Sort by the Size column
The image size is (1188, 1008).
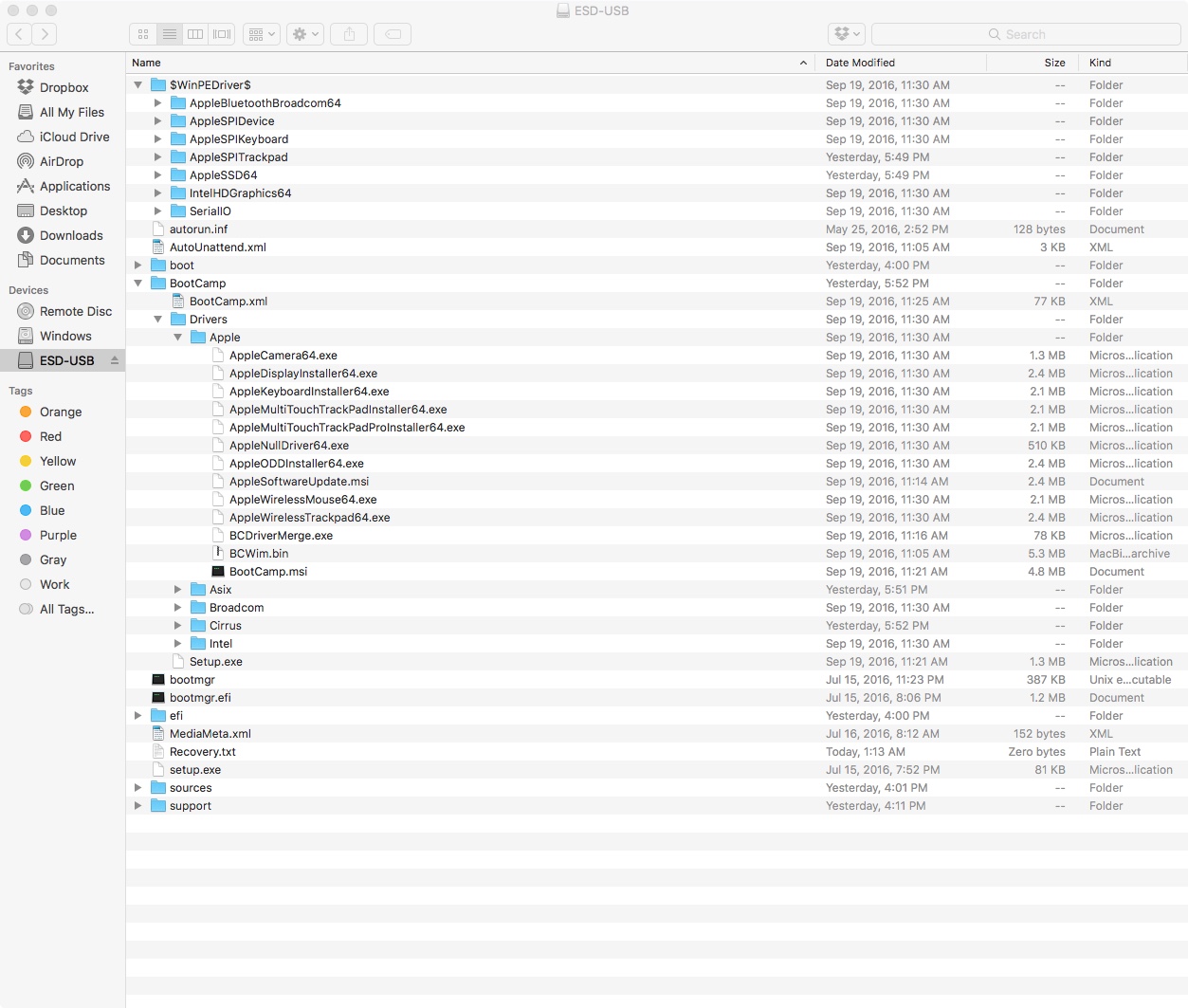tap(1031, 63)
